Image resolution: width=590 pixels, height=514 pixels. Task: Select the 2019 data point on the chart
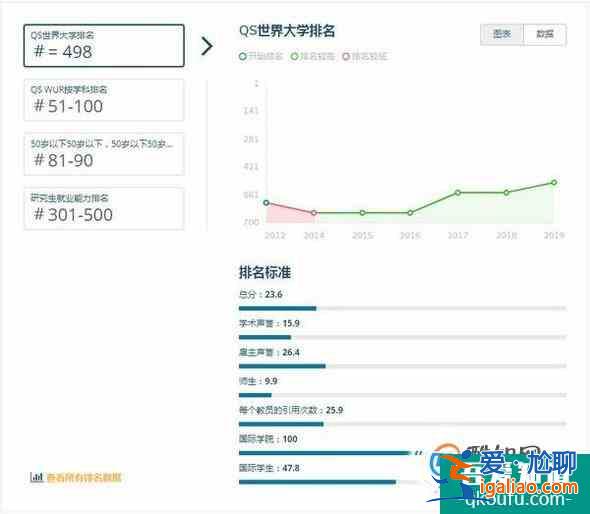[x=554, y=182]
